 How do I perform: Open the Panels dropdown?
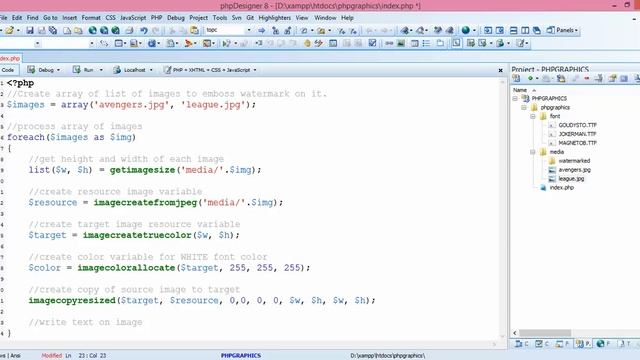(x=562, y=30)
